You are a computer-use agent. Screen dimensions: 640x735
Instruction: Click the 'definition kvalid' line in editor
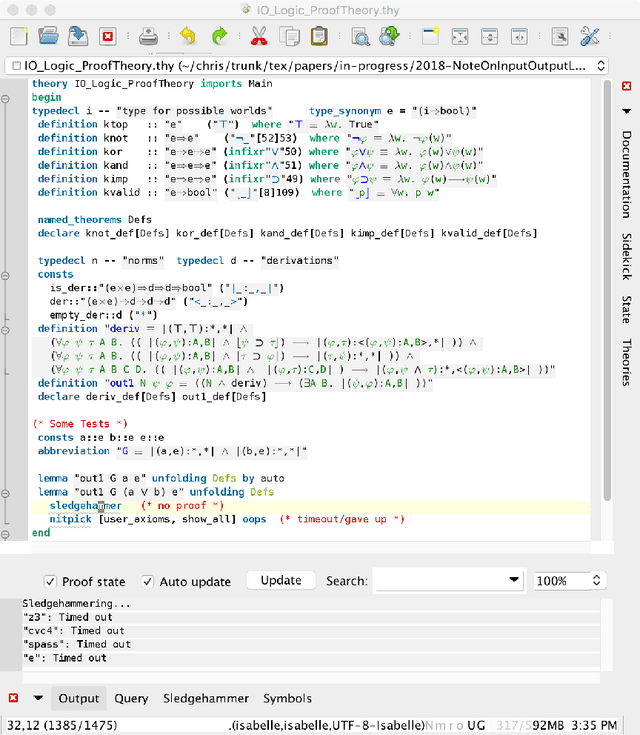239,192
